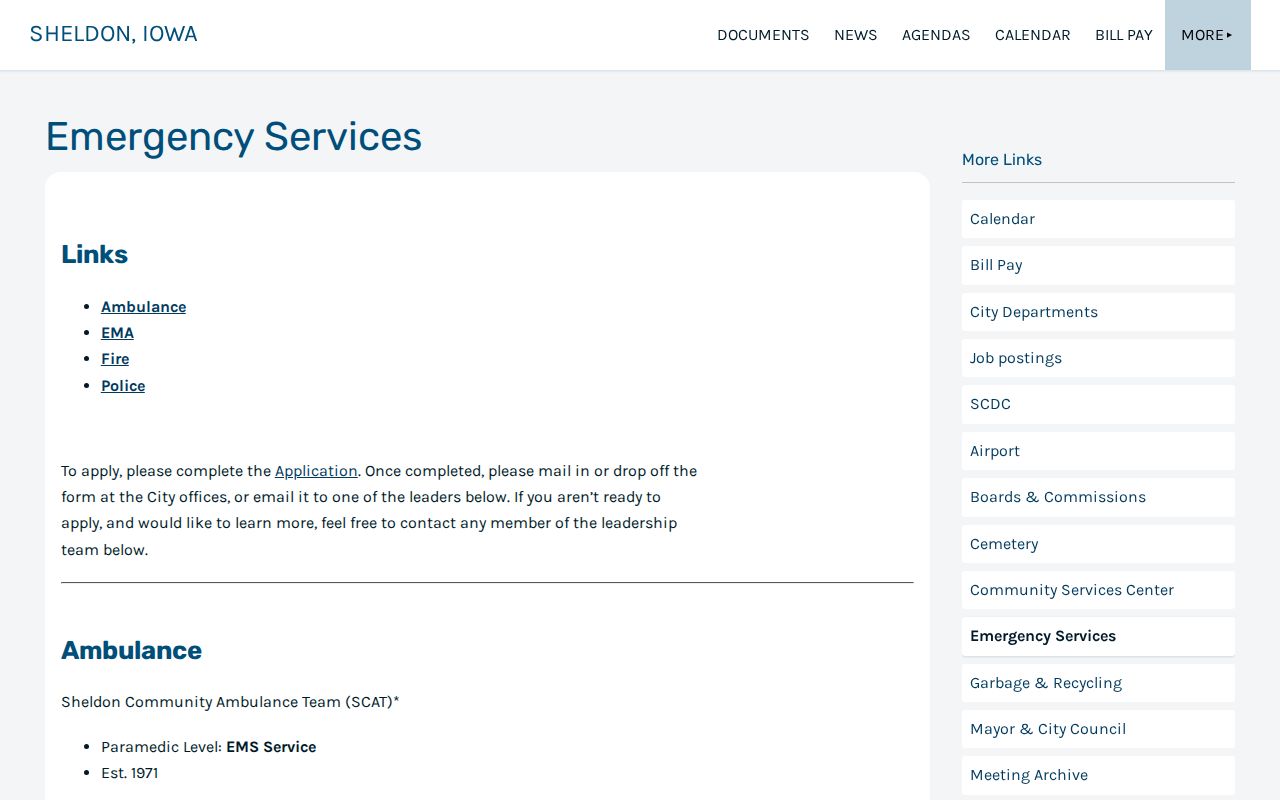Open Meeting Archive in the sidebar
This screenshot has width=1280, height=800.
[x=1098, y=775]
